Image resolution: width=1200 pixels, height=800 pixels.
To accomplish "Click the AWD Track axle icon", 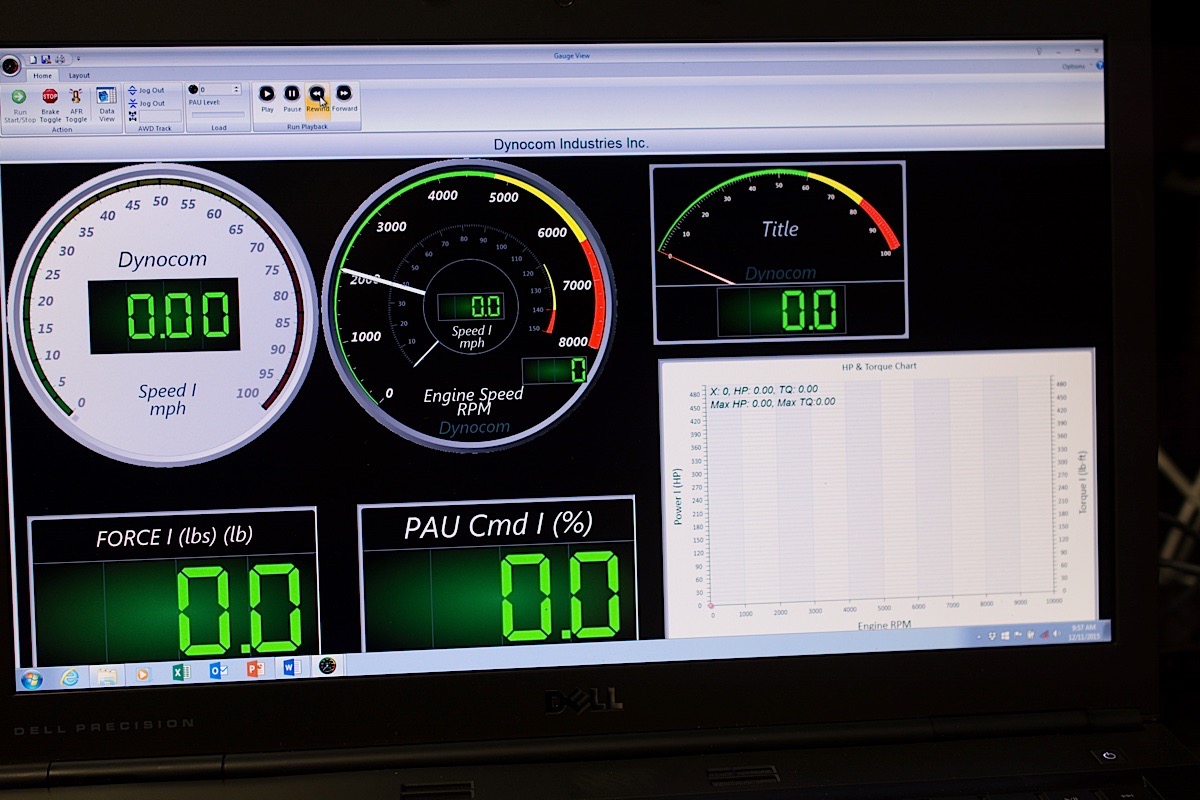I will tap(133, 116).
